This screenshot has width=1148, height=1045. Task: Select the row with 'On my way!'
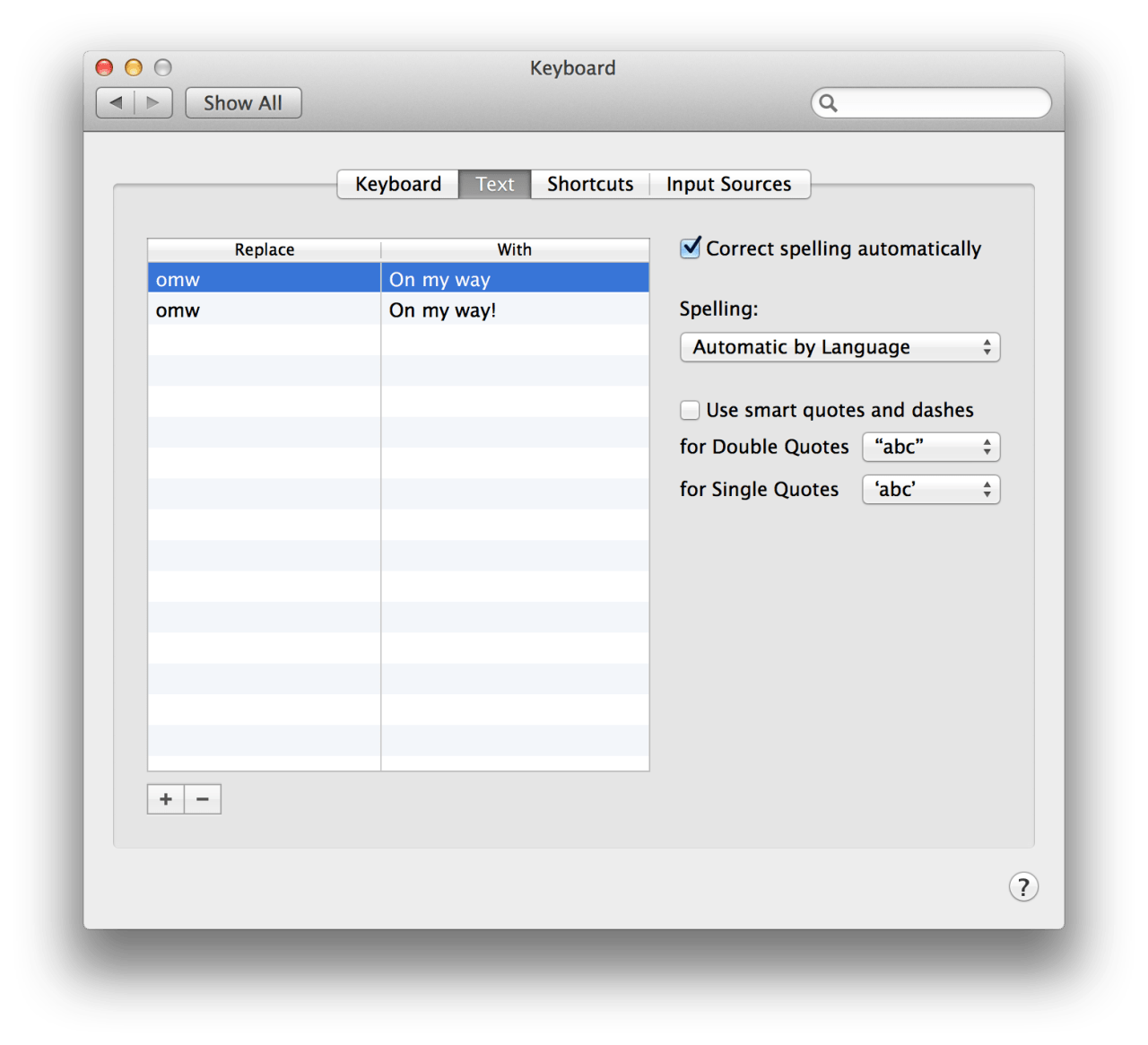pos(442,311)
